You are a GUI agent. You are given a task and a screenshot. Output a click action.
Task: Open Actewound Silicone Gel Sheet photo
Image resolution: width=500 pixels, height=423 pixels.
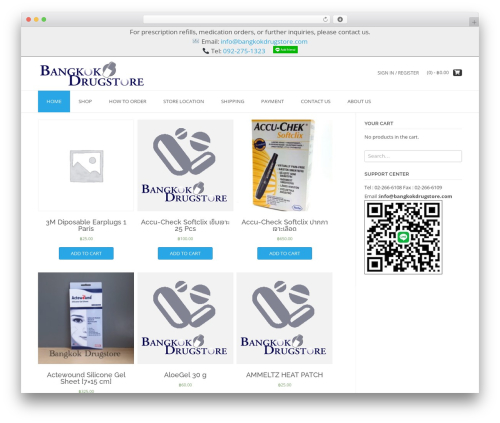pyautogui.click(x=86, y=318)
